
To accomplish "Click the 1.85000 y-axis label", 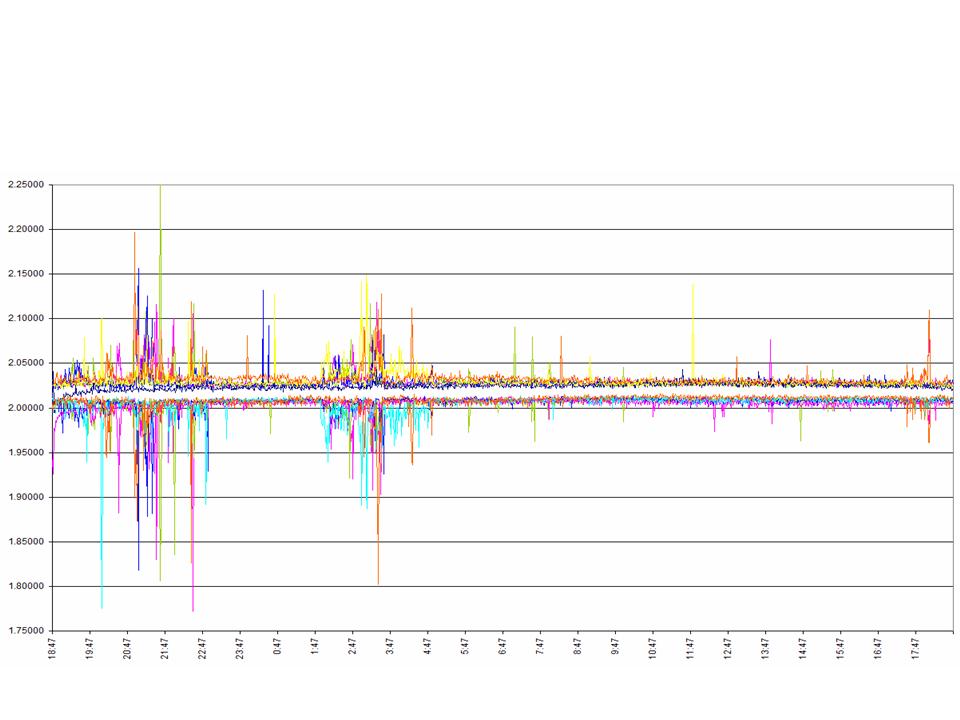I will point(26,542).
